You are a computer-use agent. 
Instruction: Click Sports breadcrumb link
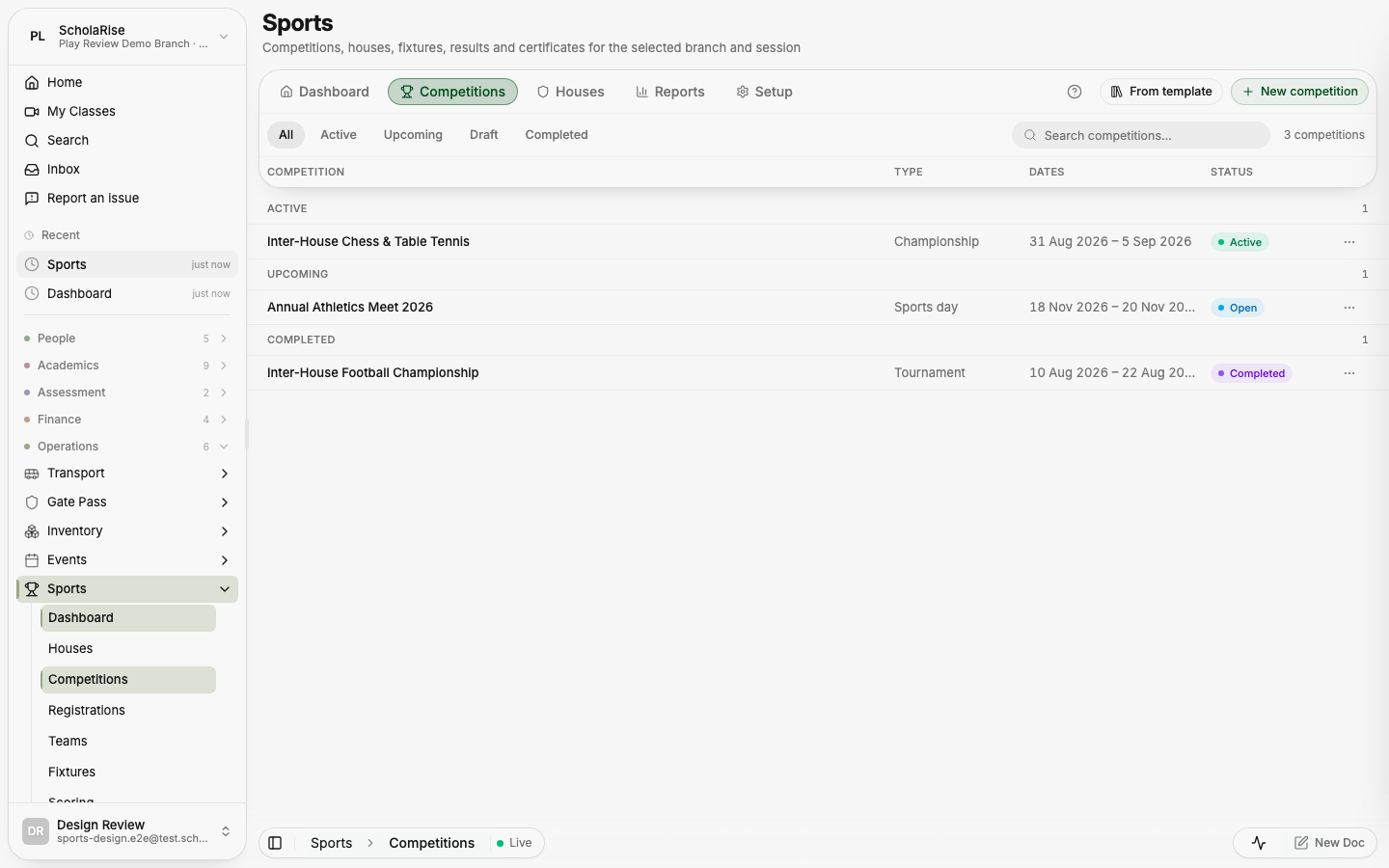[x=331, y=843]
